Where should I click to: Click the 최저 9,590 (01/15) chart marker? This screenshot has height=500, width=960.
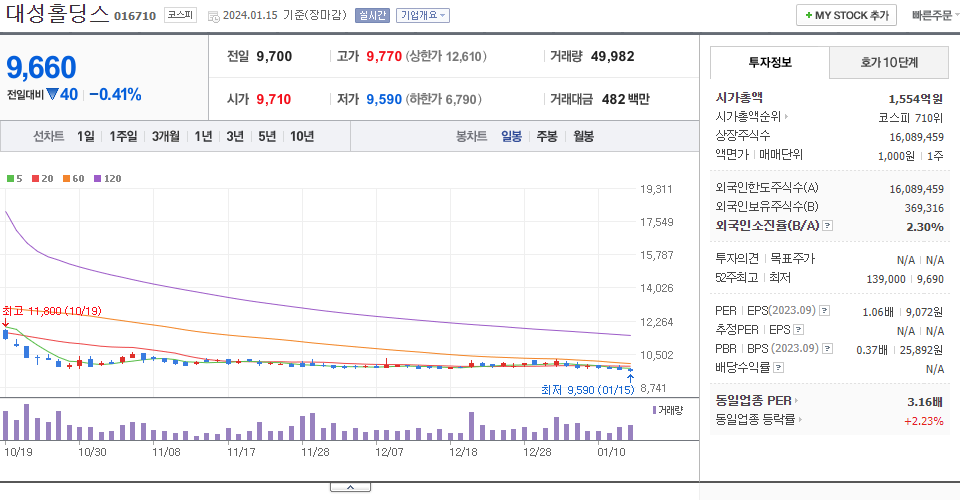[588, 390]
